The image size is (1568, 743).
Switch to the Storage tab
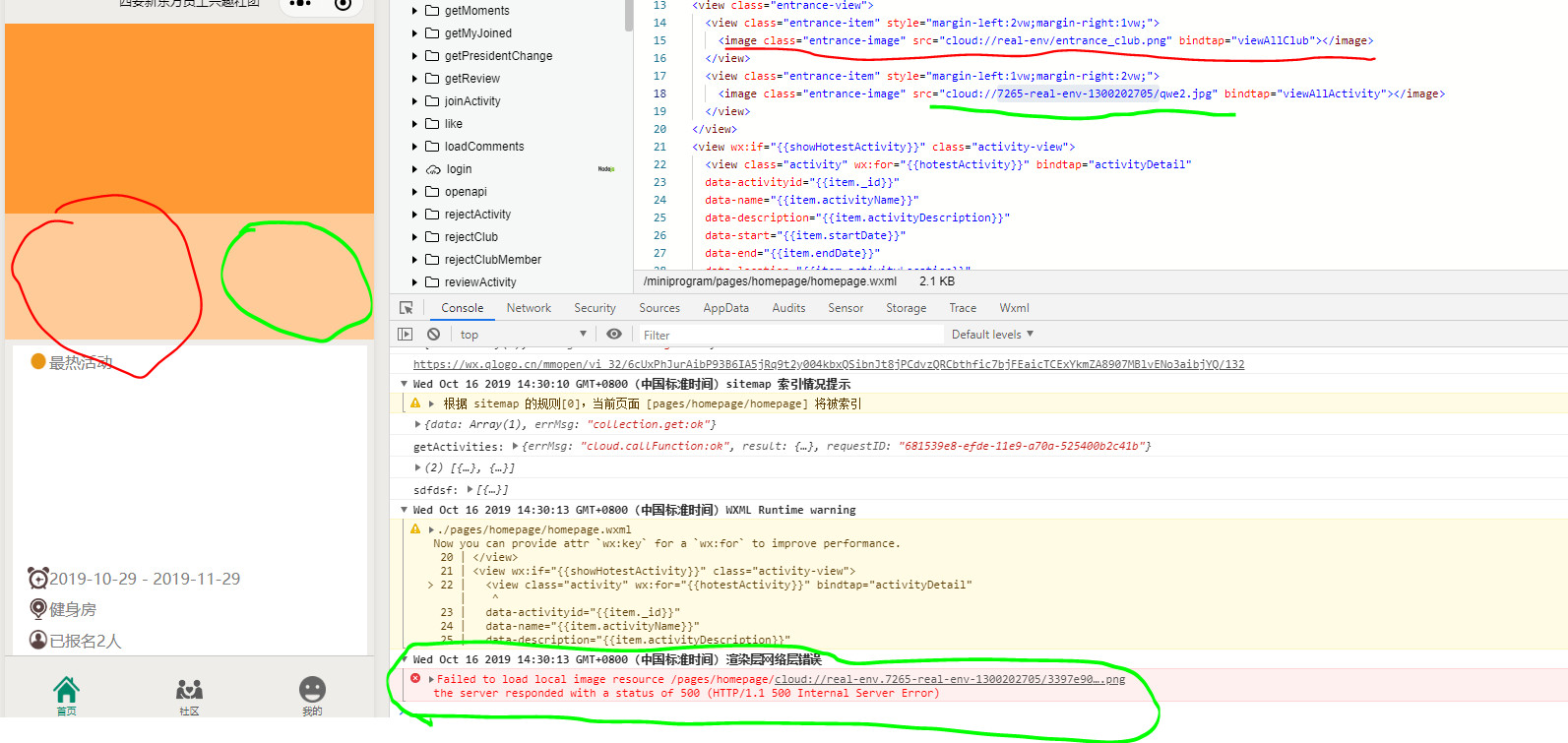tap(906, 308)
